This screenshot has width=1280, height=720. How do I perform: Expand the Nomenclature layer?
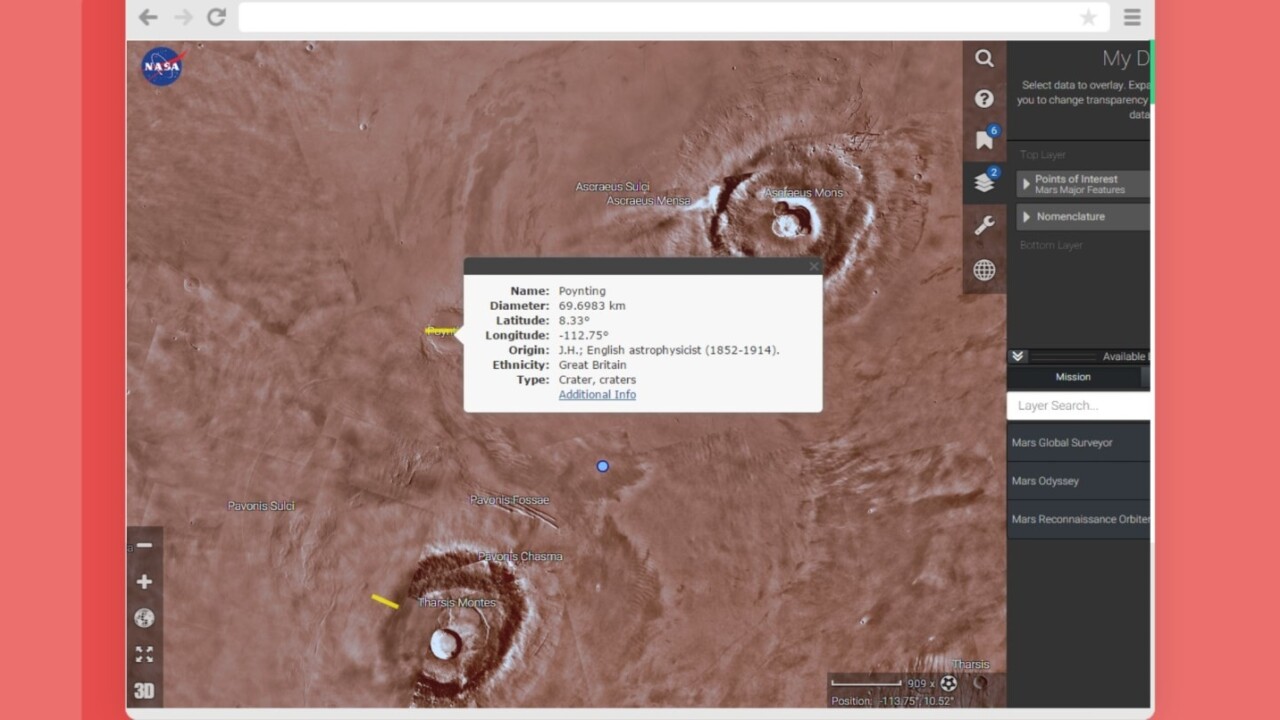coord(1026,217)
